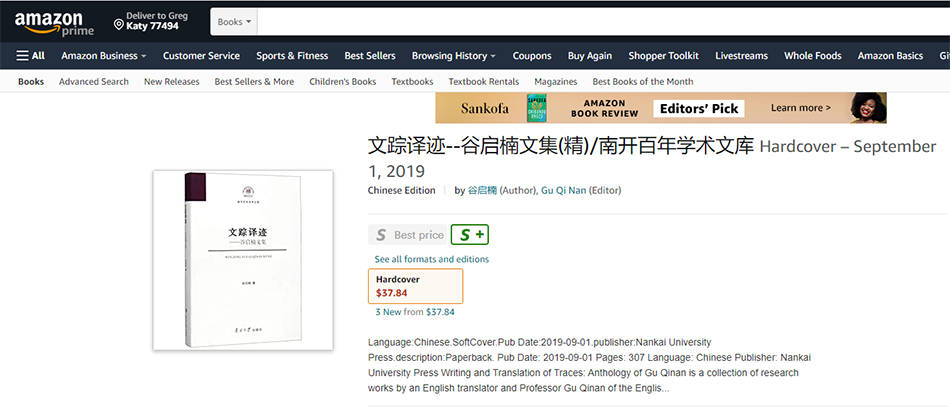Open the Books search category dropdown

(234, 22)
